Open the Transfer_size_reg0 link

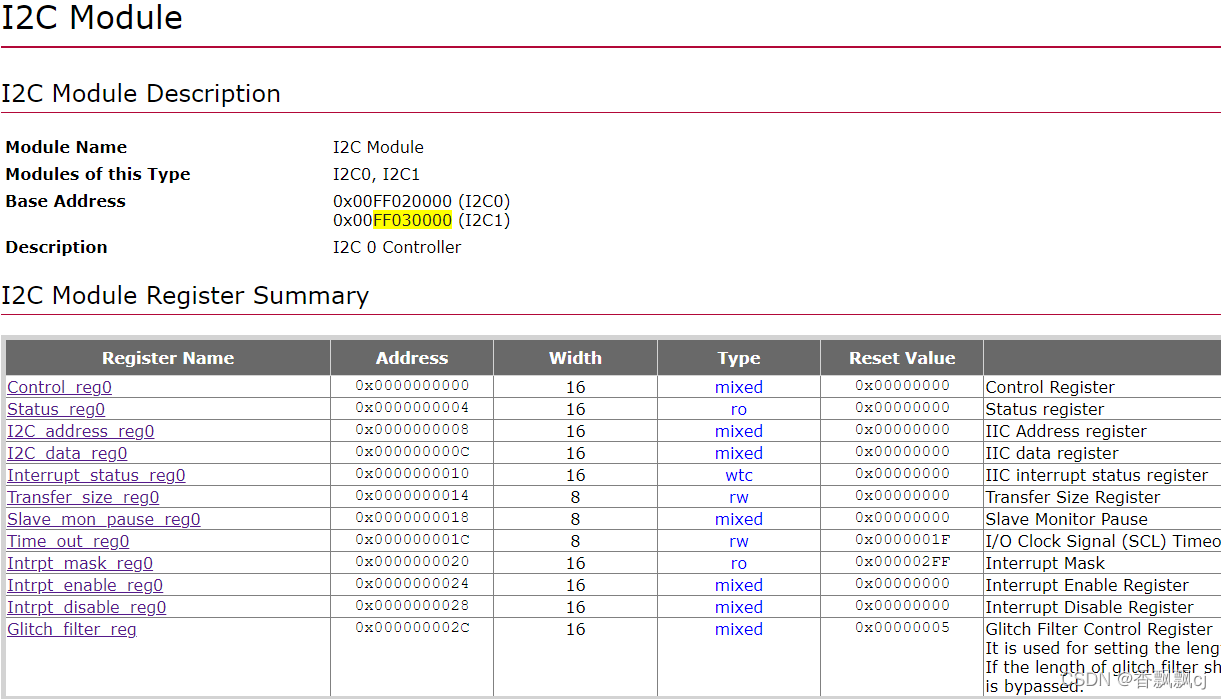[84, 497]
